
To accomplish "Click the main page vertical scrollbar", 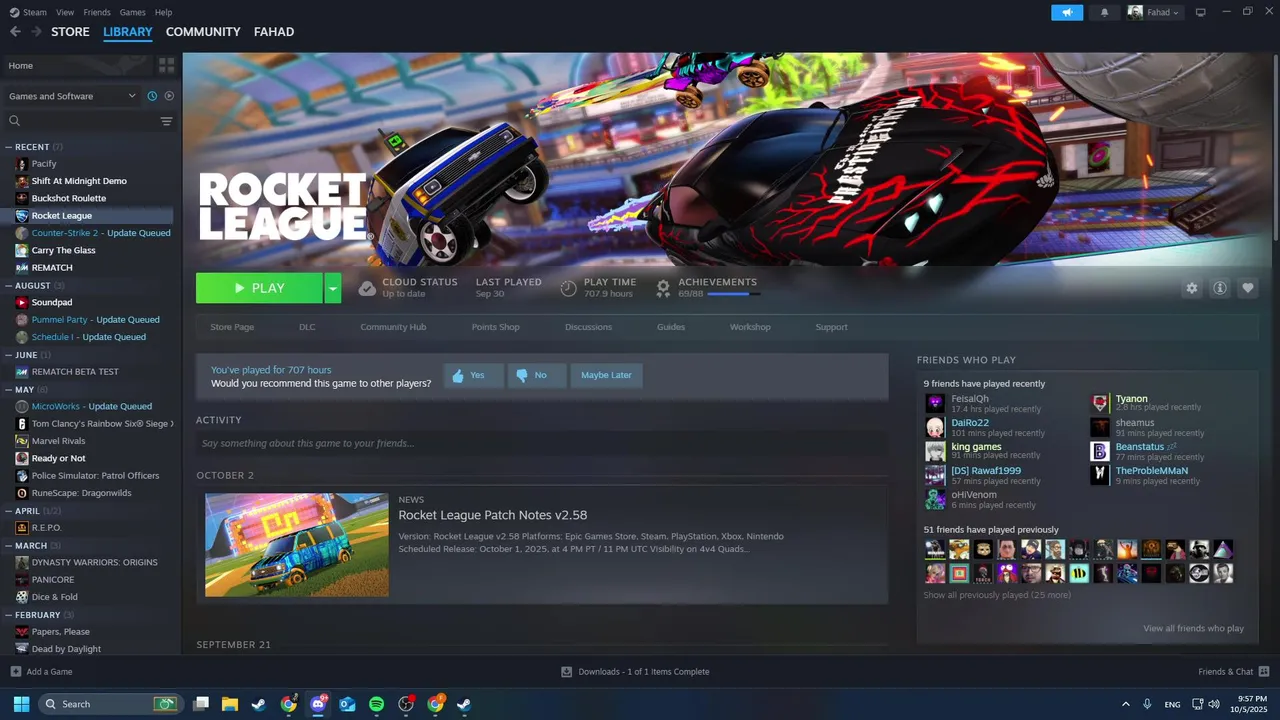I will coord(1275,147).
